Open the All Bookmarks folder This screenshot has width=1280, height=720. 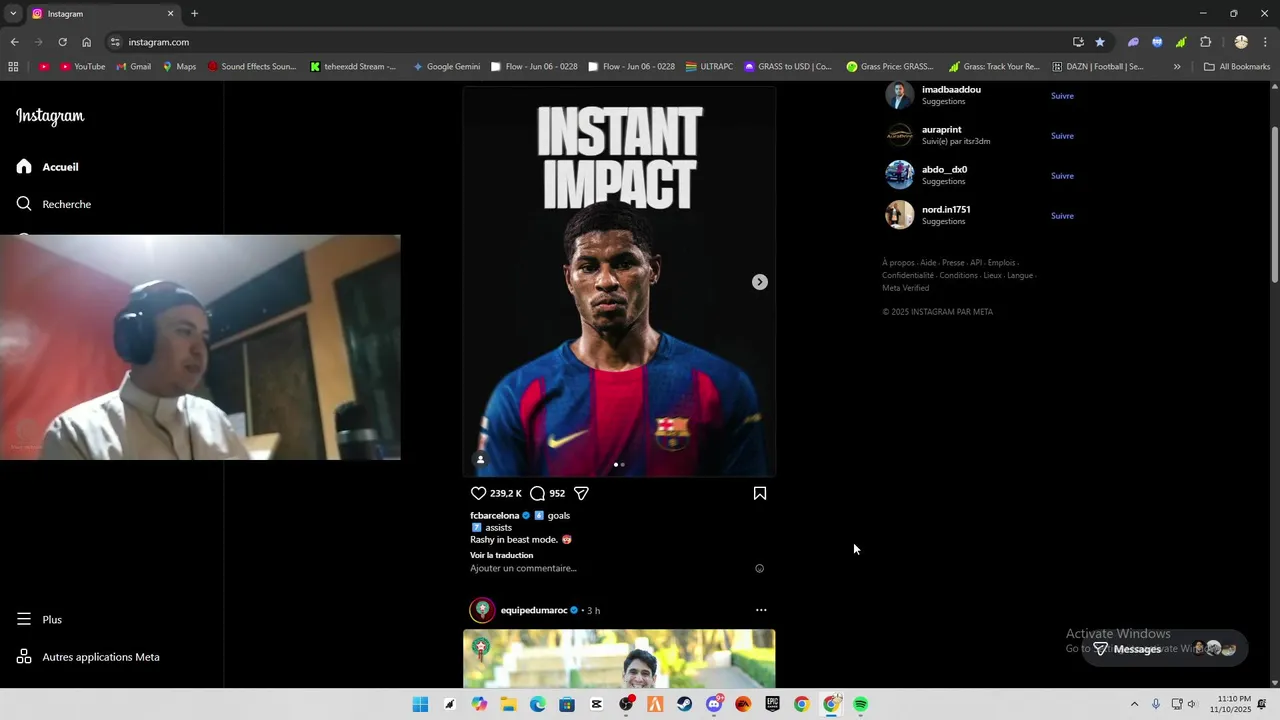pyautogui.click(x=1237, y=67)
